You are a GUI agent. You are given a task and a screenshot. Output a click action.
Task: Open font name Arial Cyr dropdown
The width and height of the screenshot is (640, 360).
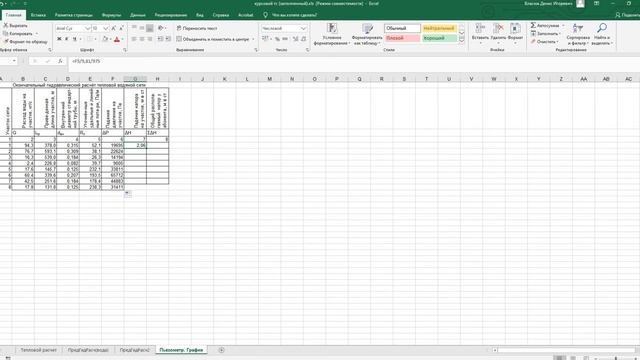tap(87, 28)
